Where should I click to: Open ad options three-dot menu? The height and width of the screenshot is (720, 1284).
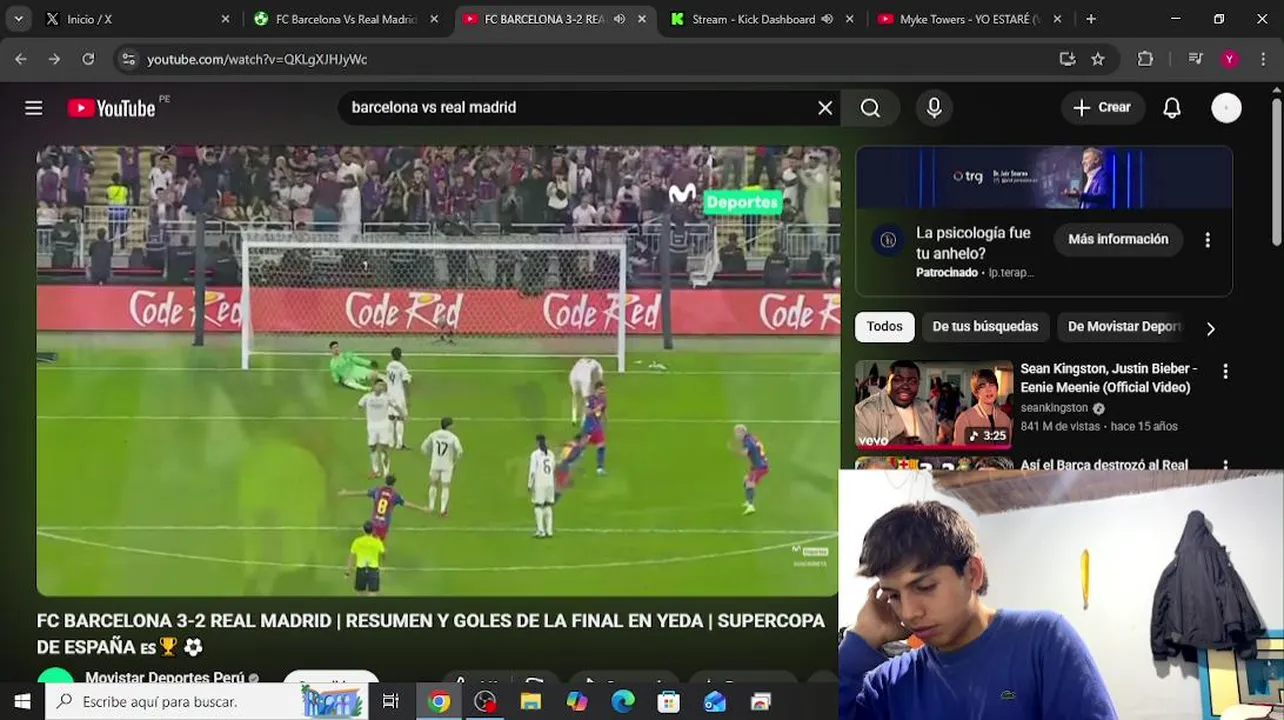tap(1207, 240)
